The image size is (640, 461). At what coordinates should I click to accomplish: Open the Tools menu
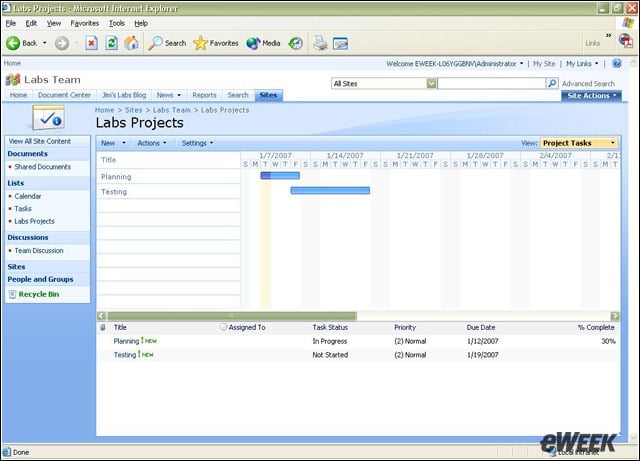click(117, 23)
